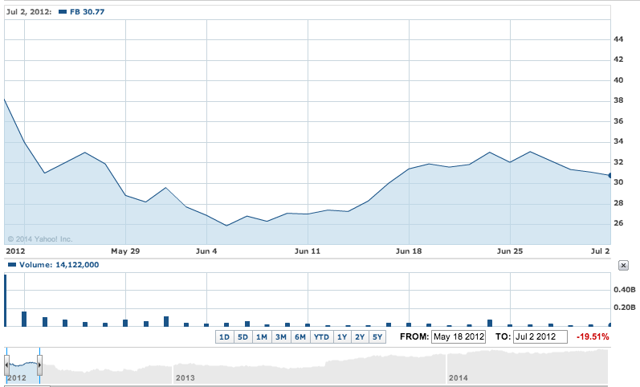
Task: Click the FB 30.77 legend label
Action: pos(87,12)
